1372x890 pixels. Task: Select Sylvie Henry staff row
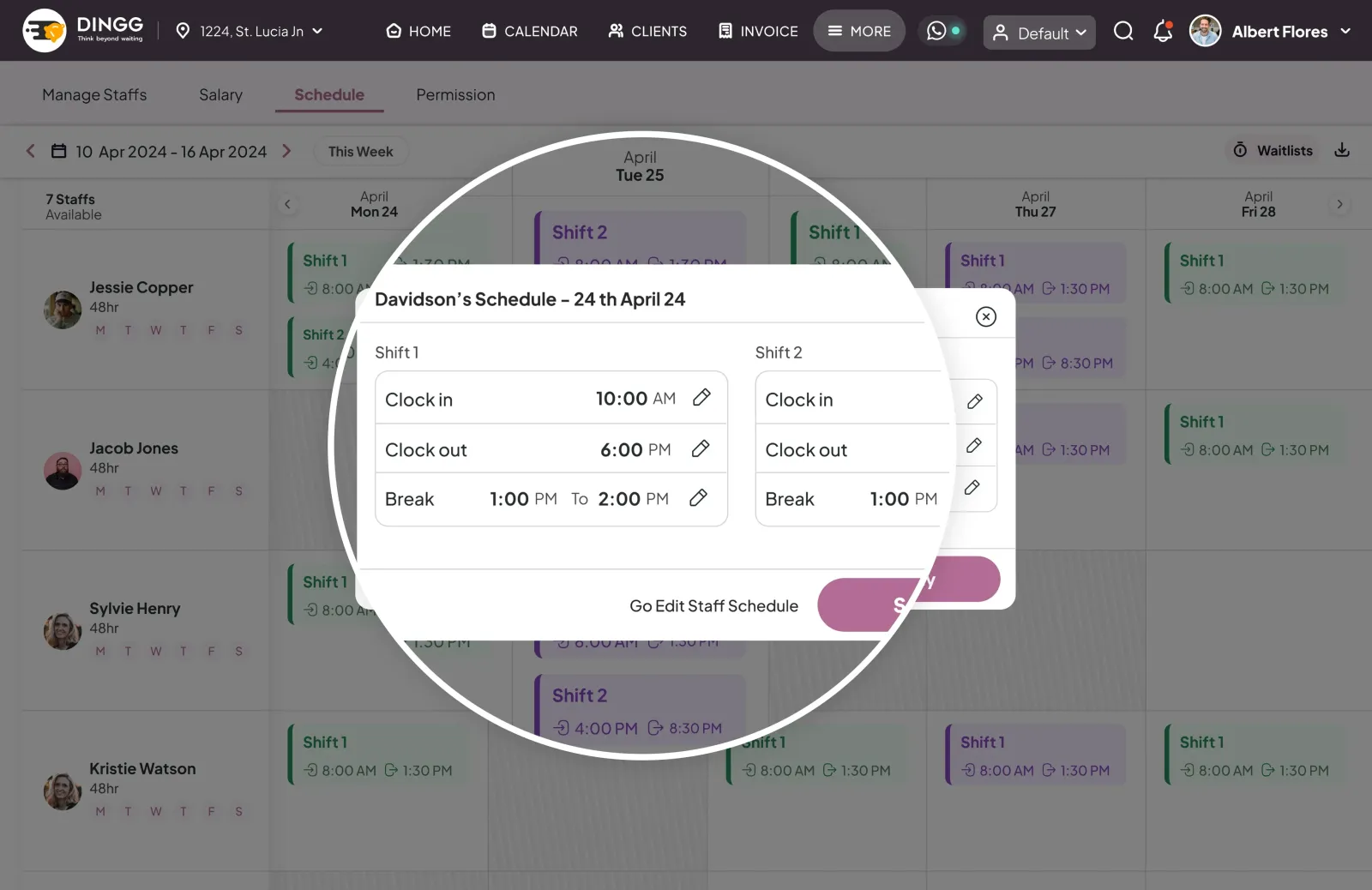point(144,629)
